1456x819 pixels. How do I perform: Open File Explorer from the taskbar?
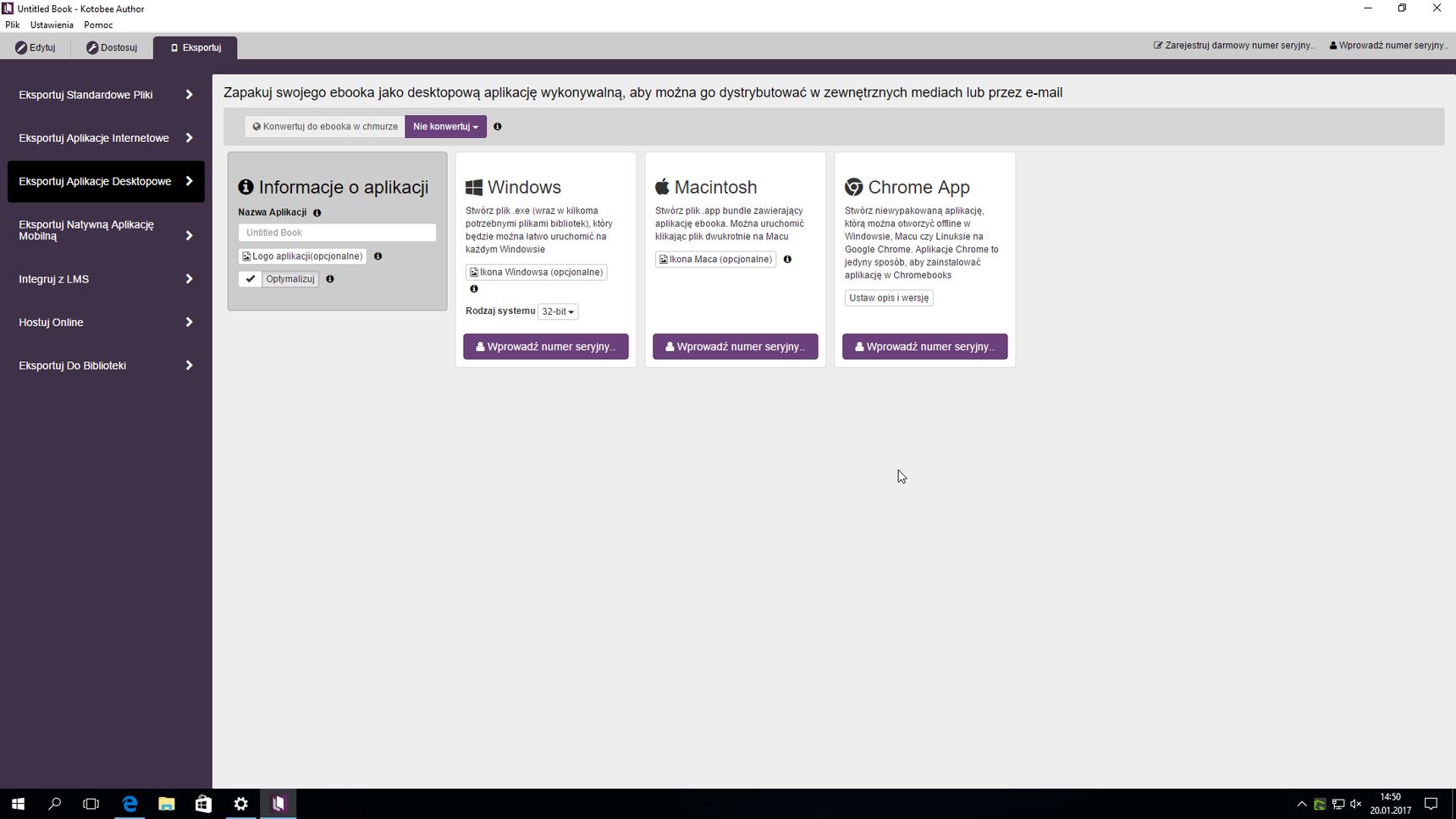(x=167, y=804)
